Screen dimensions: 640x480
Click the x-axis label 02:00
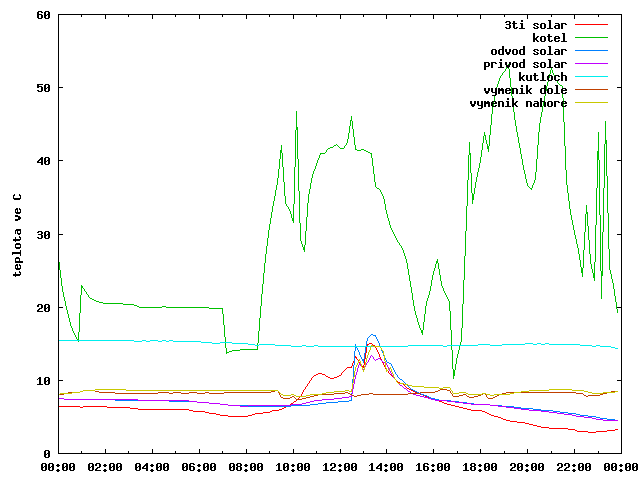tap(105, 467)
